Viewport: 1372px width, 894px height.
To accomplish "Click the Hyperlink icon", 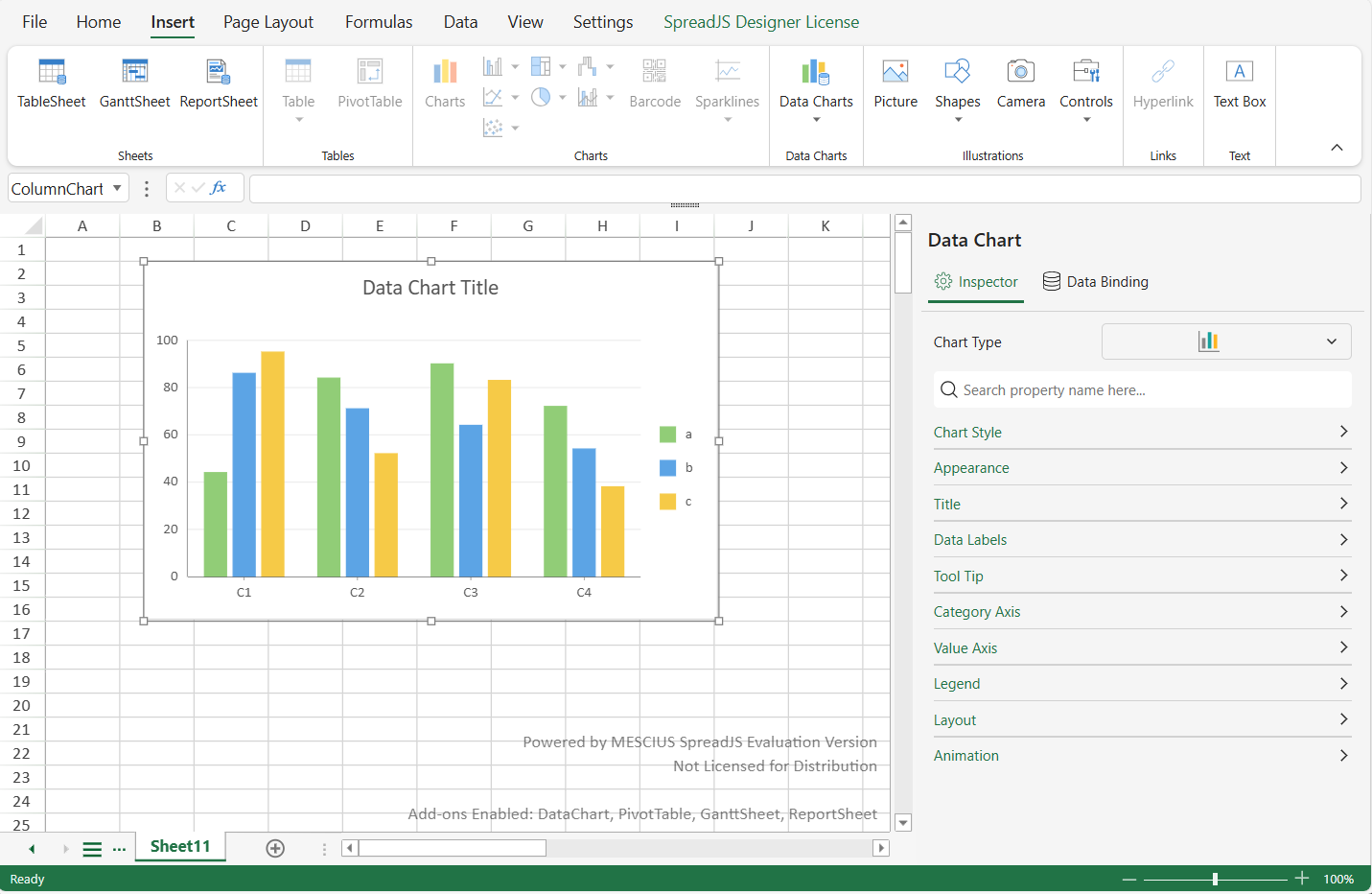I will tap(1163, 71).
